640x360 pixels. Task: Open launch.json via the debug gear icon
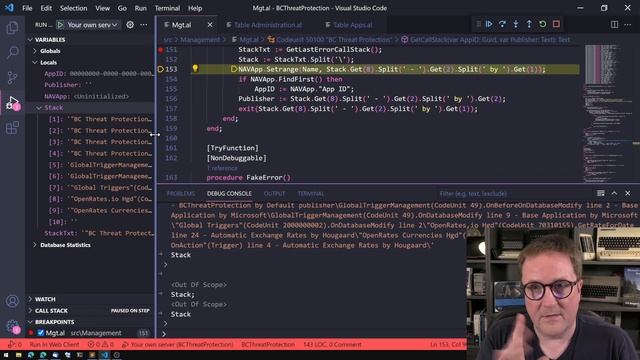click(130, 25)
